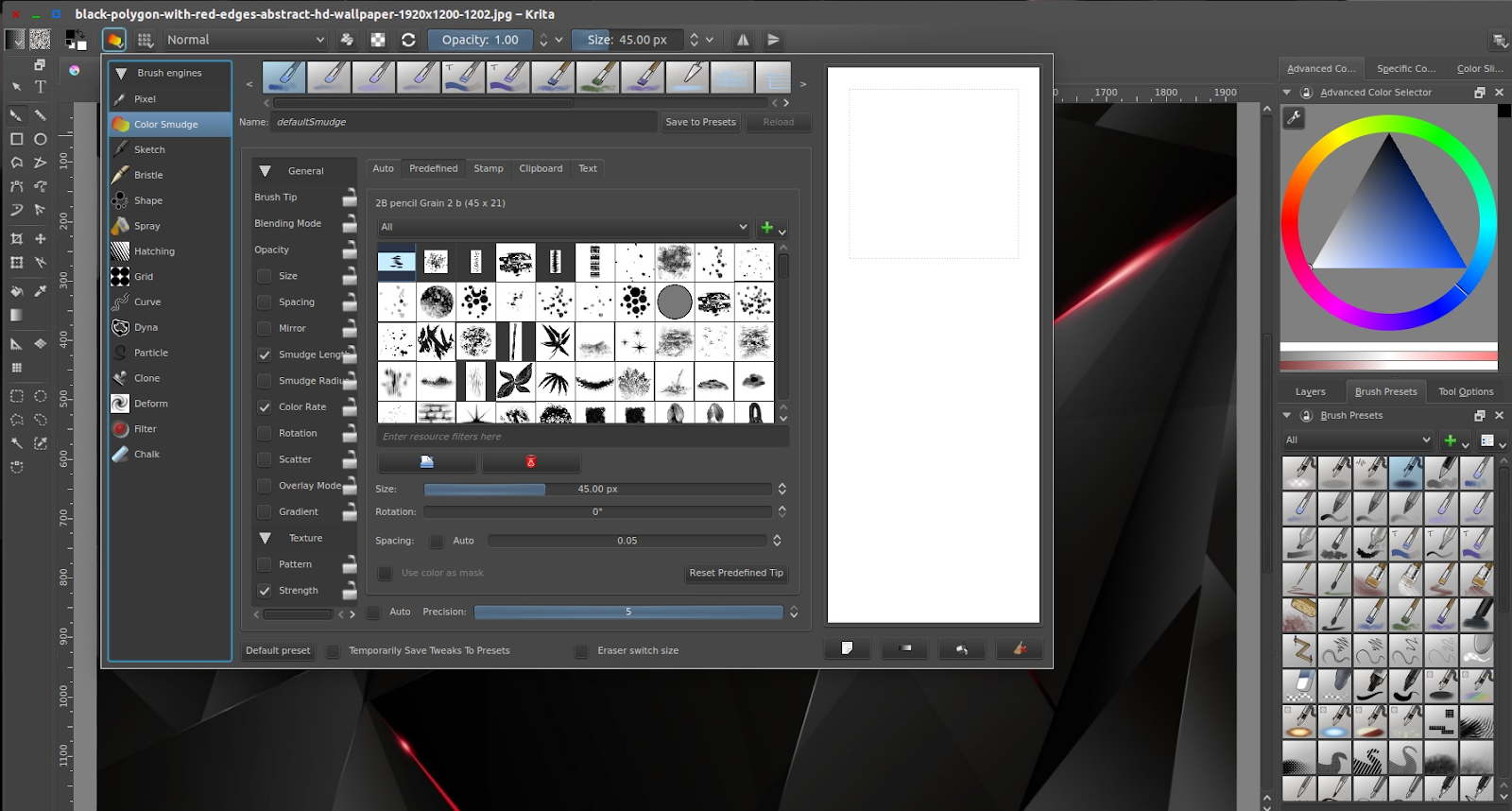Viewport: 1512px width, 811px height.
Task: Click the Save to Presets button
Action: click(x=700, y=122)
